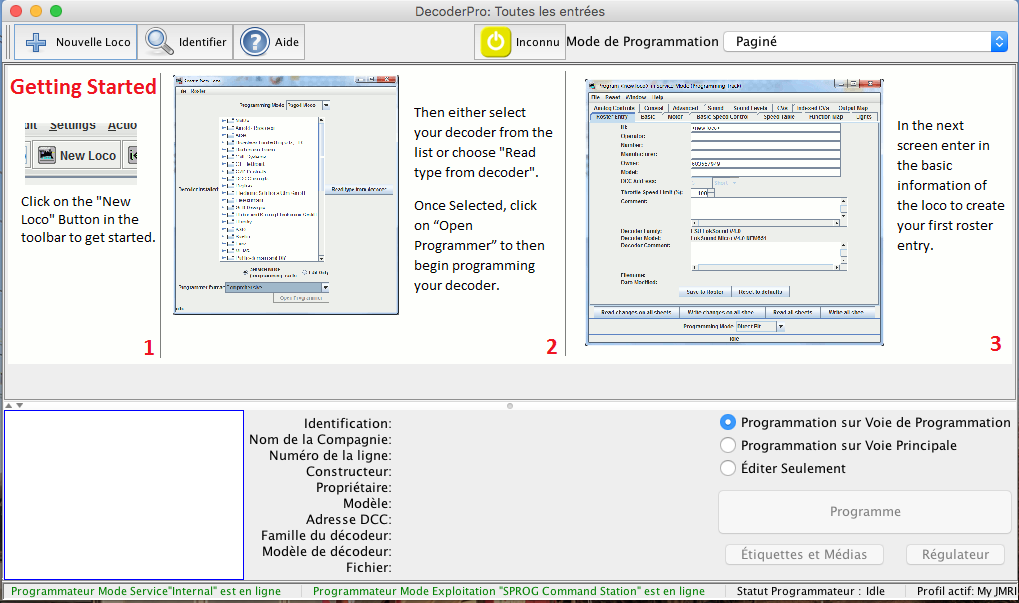Click Programmateur Mode Exploitation SPROG status
Image resolution: width=1019 pixels, height=603 pixels.
point(509,591)
